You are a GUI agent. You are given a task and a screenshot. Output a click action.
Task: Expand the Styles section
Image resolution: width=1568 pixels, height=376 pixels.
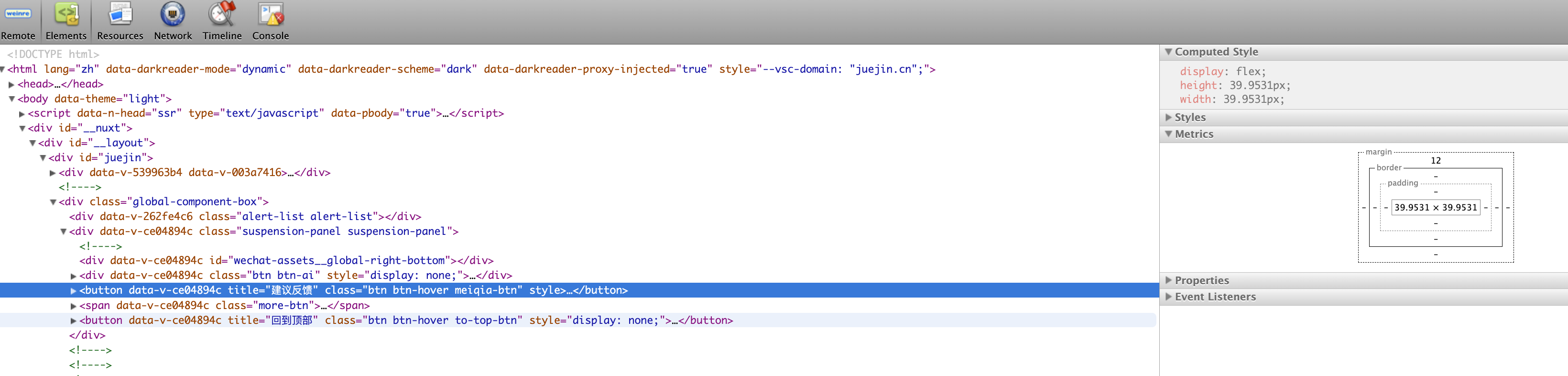point(1168,117)
